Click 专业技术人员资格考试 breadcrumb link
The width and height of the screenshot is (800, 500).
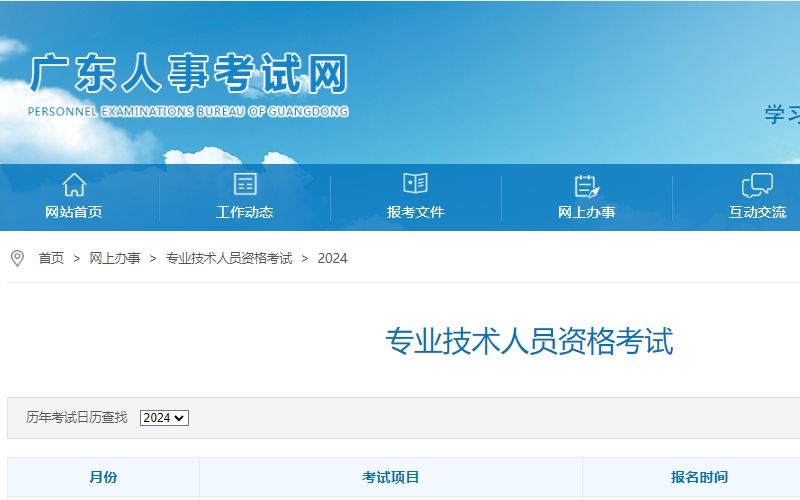click(x=229, y=258)
